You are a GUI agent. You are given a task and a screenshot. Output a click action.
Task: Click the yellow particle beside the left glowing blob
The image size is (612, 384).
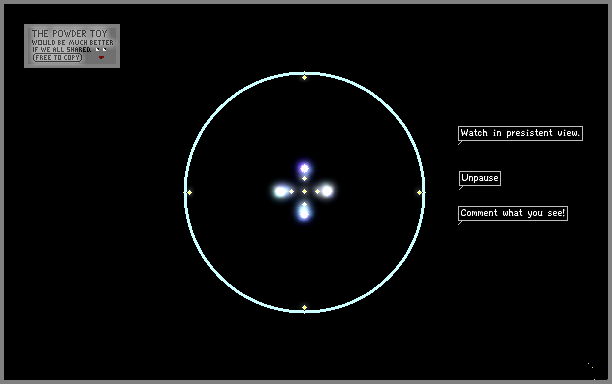[x=292, y=191]
